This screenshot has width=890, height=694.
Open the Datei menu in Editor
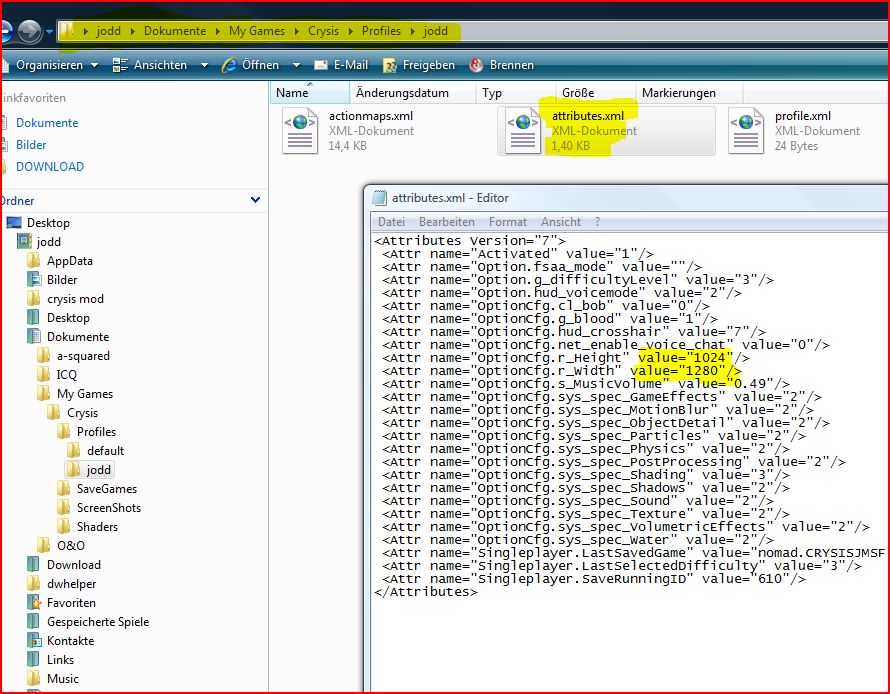(392, 222)
